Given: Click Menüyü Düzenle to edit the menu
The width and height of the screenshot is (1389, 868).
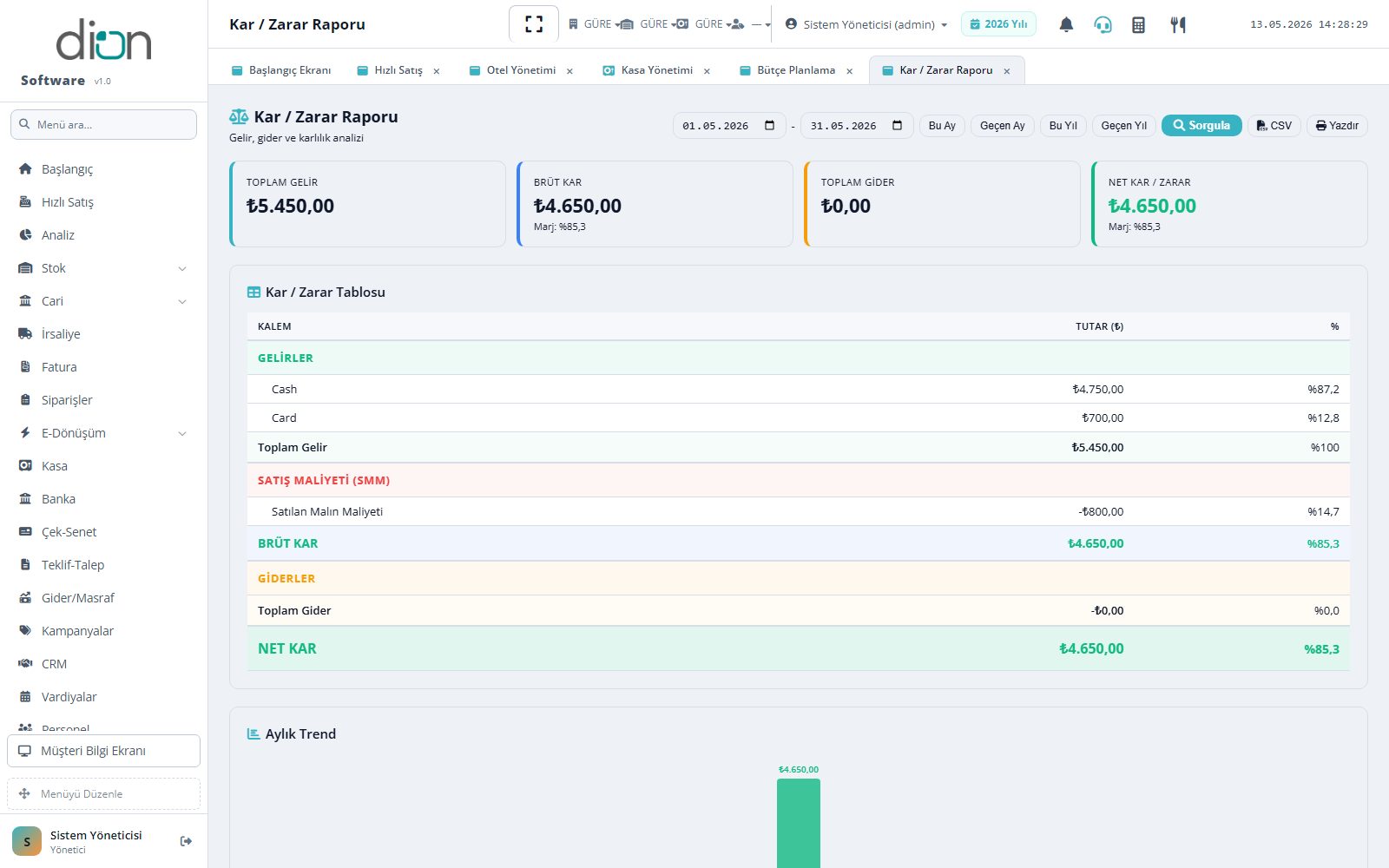Looking at the screenshot, I should [x=103, y=793].
